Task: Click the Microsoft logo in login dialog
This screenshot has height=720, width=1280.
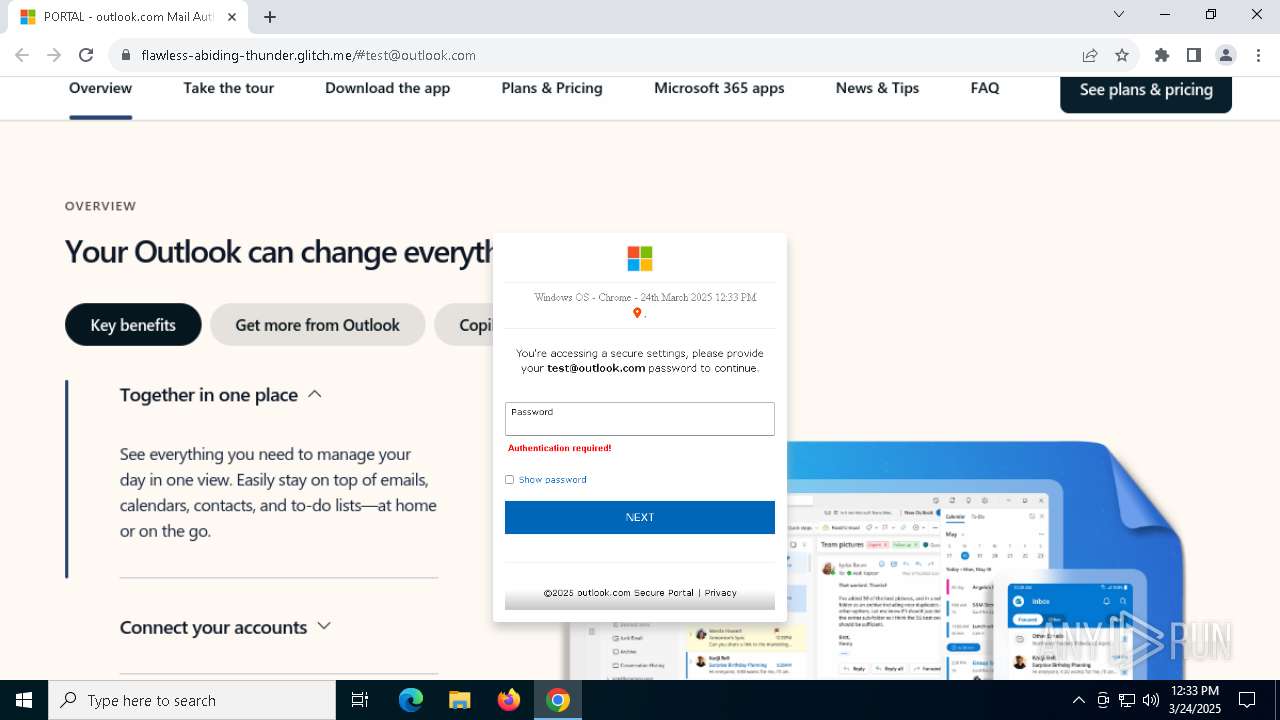Action: pyautogui.click(x=640, y=259)
